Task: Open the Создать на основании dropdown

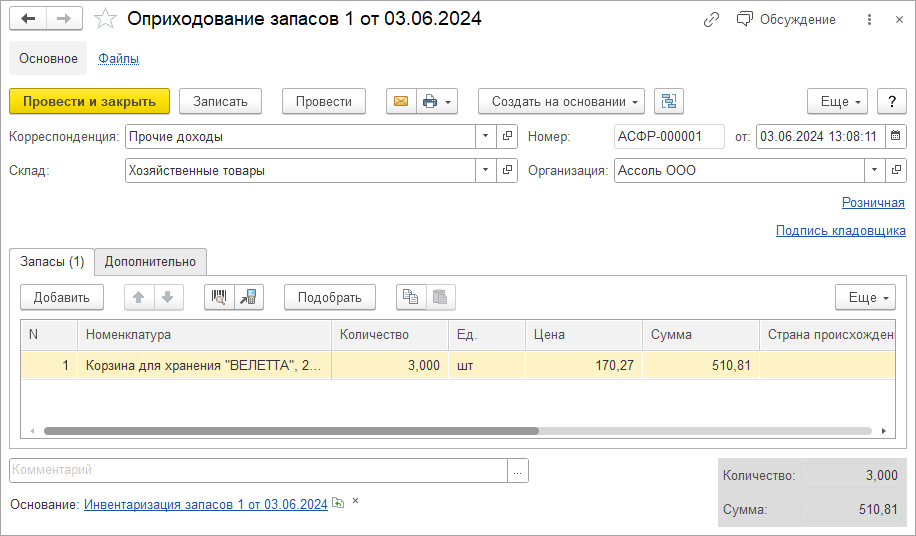Action: click(561, 101)
